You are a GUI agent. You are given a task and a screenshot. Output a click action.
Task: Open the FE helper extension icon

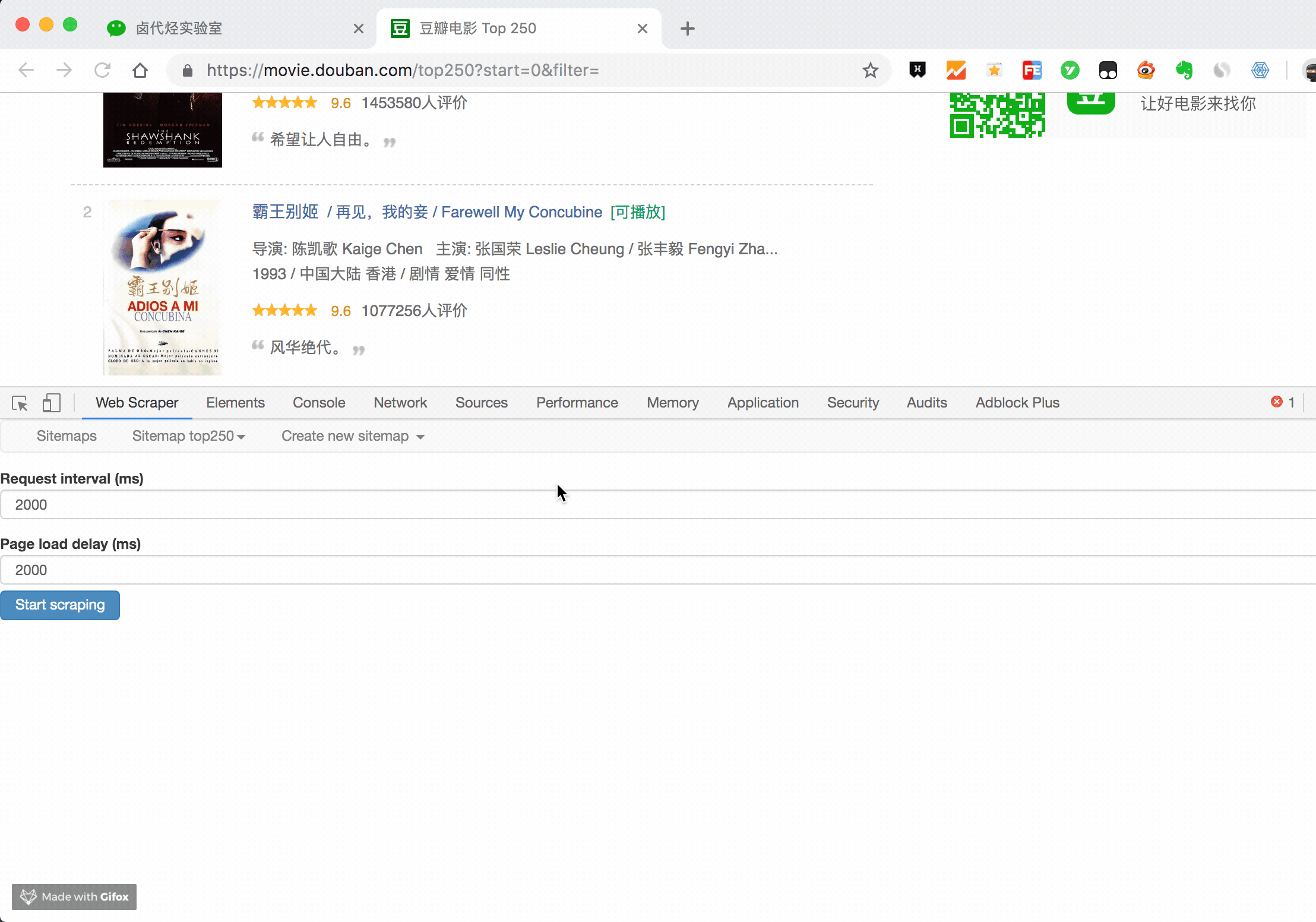click(x=1032, y=70)
